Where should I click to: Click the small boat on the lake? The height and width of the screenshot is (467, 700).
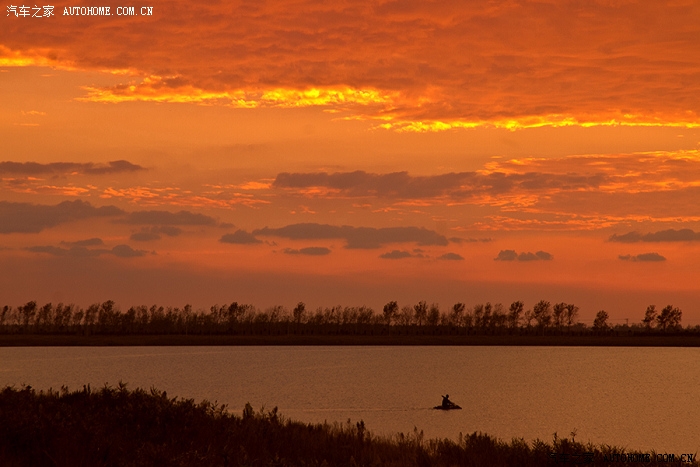coord(447,405)
